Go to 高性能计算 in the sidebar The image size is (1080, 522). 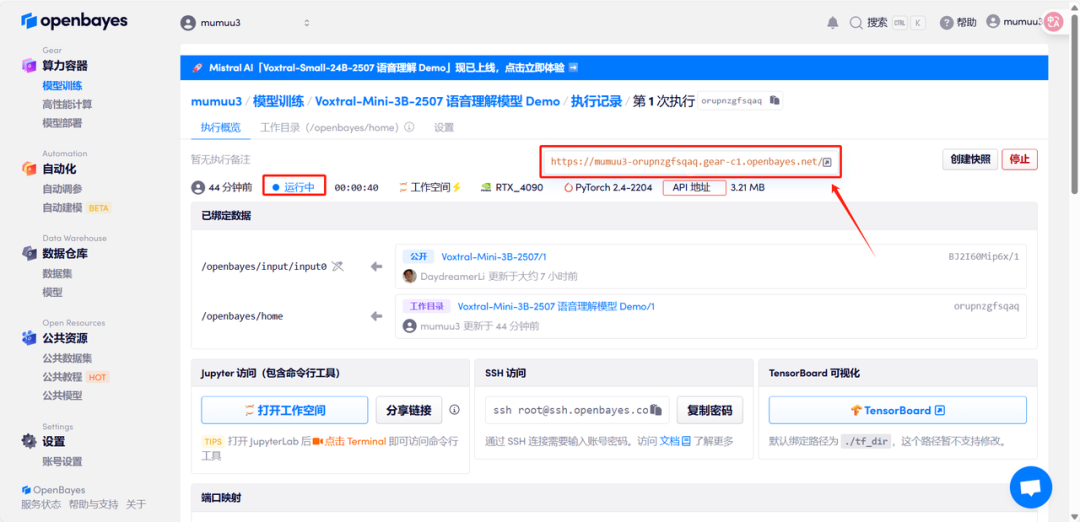click(67, 105)
